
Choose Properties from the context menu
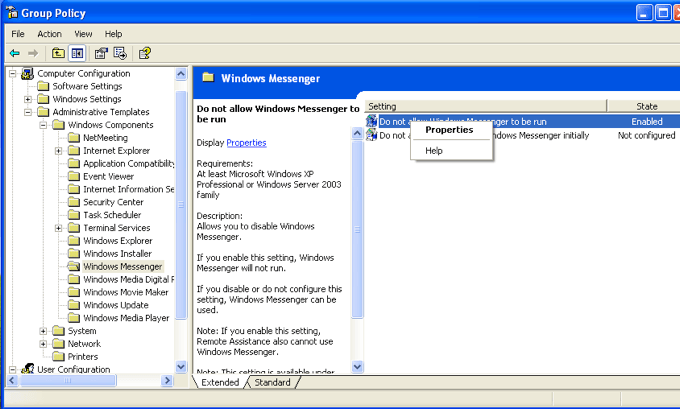pos(449,130)
